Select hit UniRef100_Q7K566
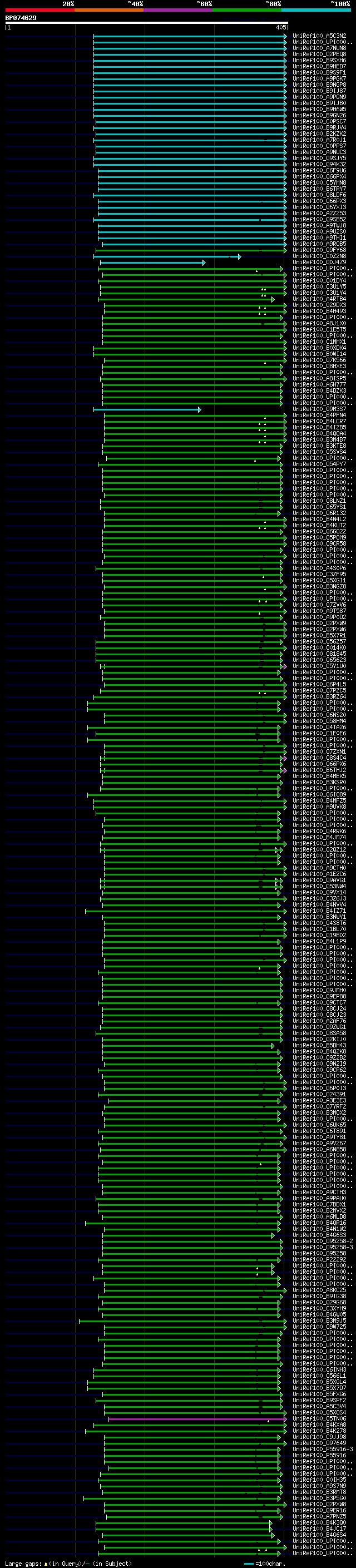The width and height of the screenshot is (356, 1568). 319,360
